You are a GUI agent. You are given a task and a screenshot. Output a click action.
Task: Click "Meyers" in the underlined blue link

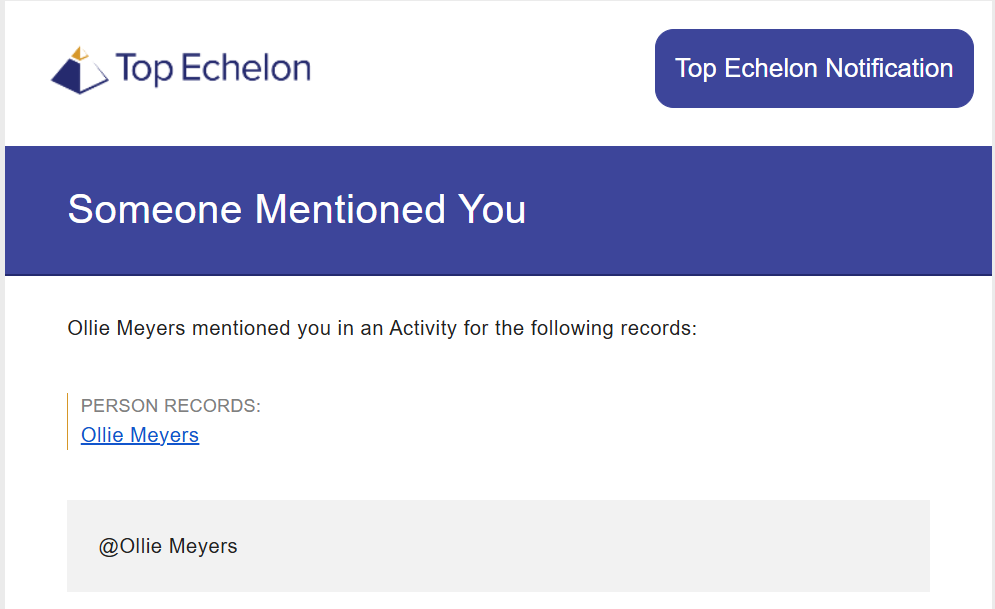164,435
